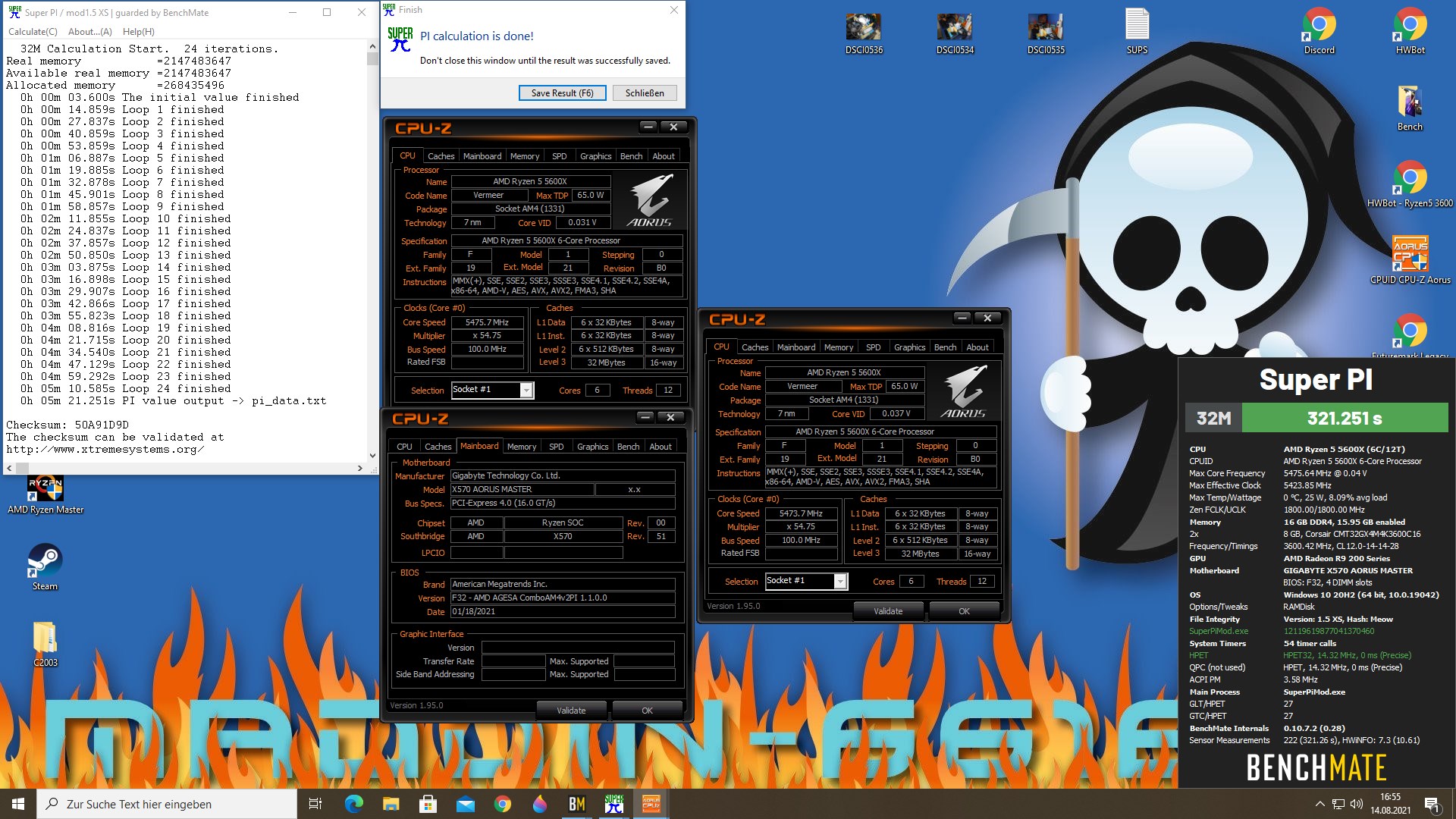
Task: Switch to CPU tab in Mainboard CPU-Z window
Action: coord(404,447)
